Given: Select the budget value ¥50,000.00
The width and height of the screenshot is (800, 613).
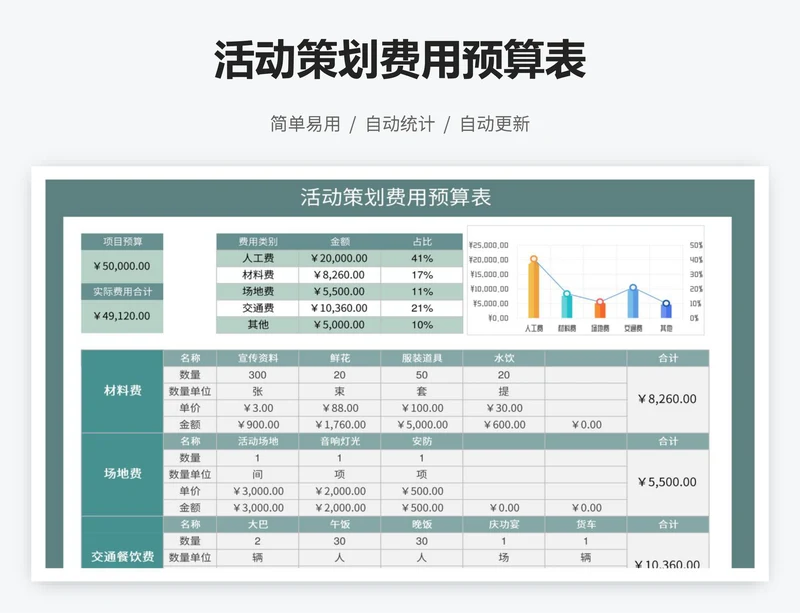Looking at the screenshot, I should pos(122,266).
